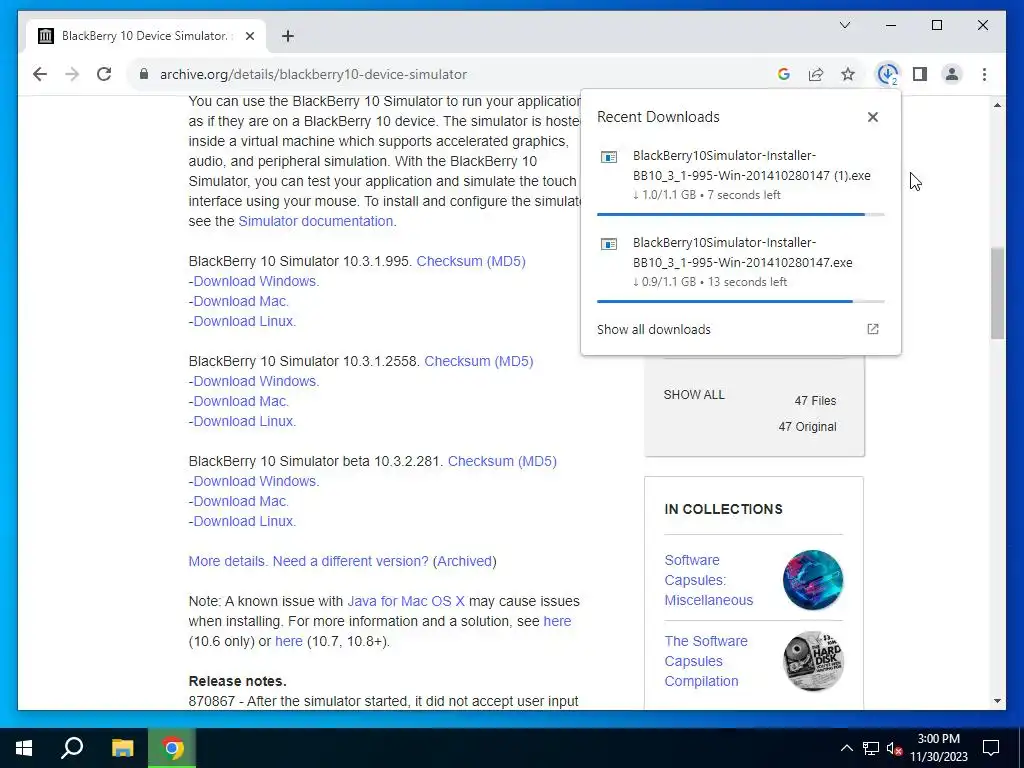Open Checksum (MD5) for beta 10.3.2.281

click(x=502, y=461)
